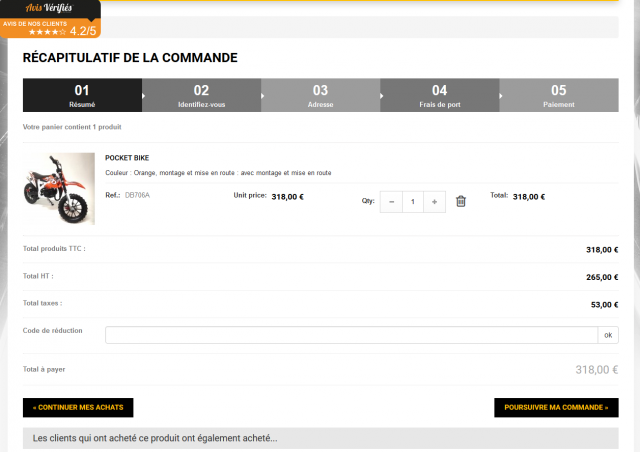
Task: Click the product reference DB706A
Action: 137,195
